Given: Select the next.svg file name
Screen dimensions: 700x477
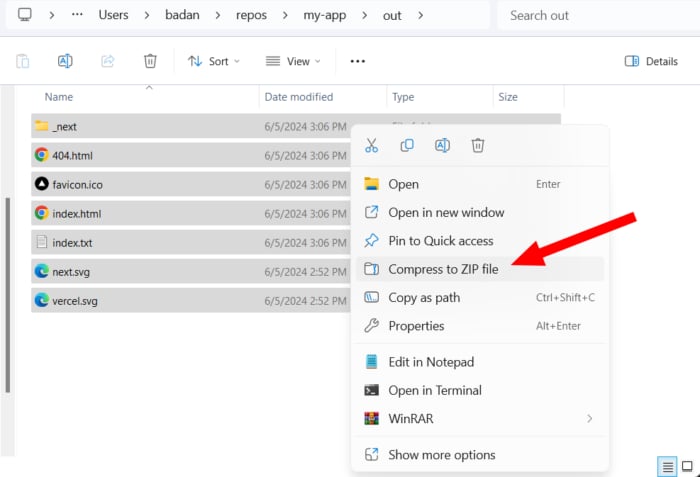Looking at the screenshot, I should pyautogui.click(x=71, y=272).
